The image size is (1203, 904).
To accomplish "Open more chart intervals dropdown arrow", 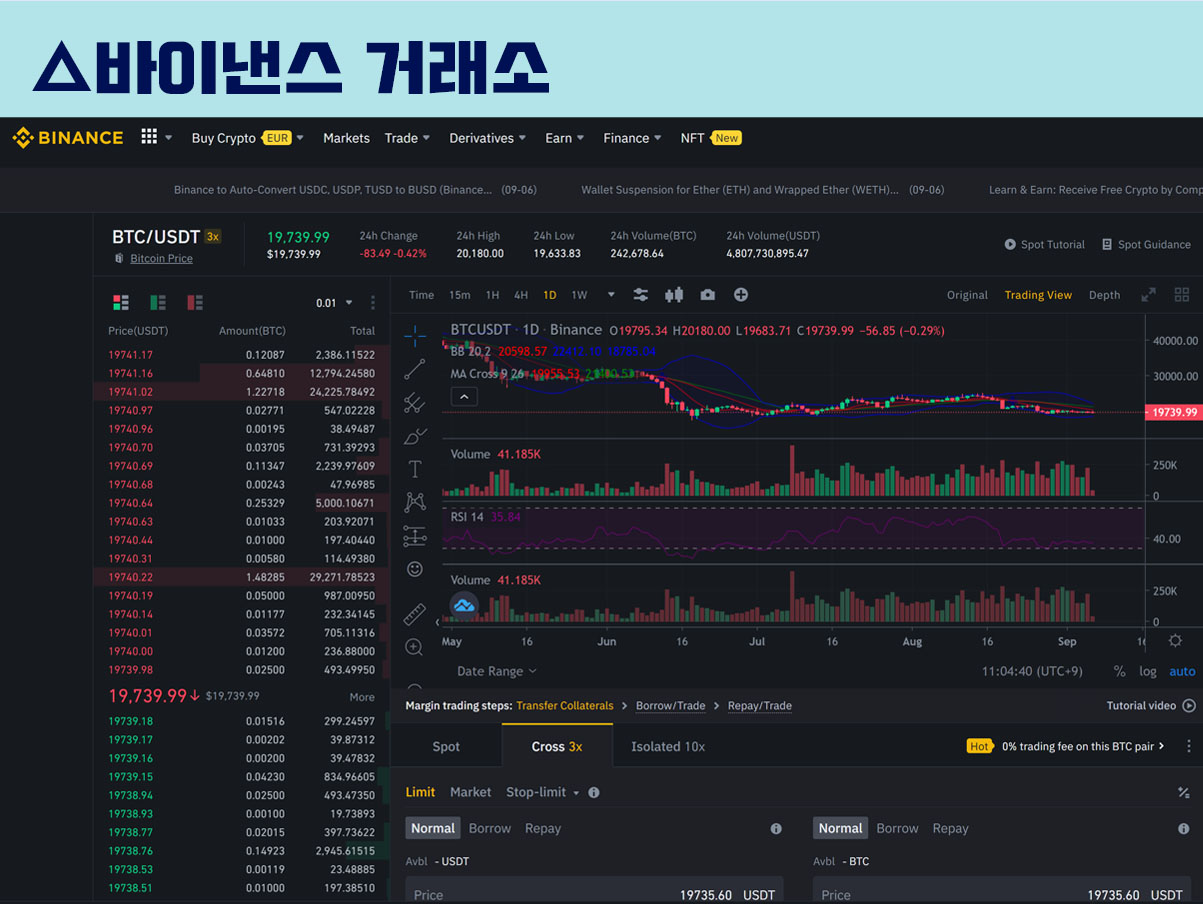I will click(610, 295).
